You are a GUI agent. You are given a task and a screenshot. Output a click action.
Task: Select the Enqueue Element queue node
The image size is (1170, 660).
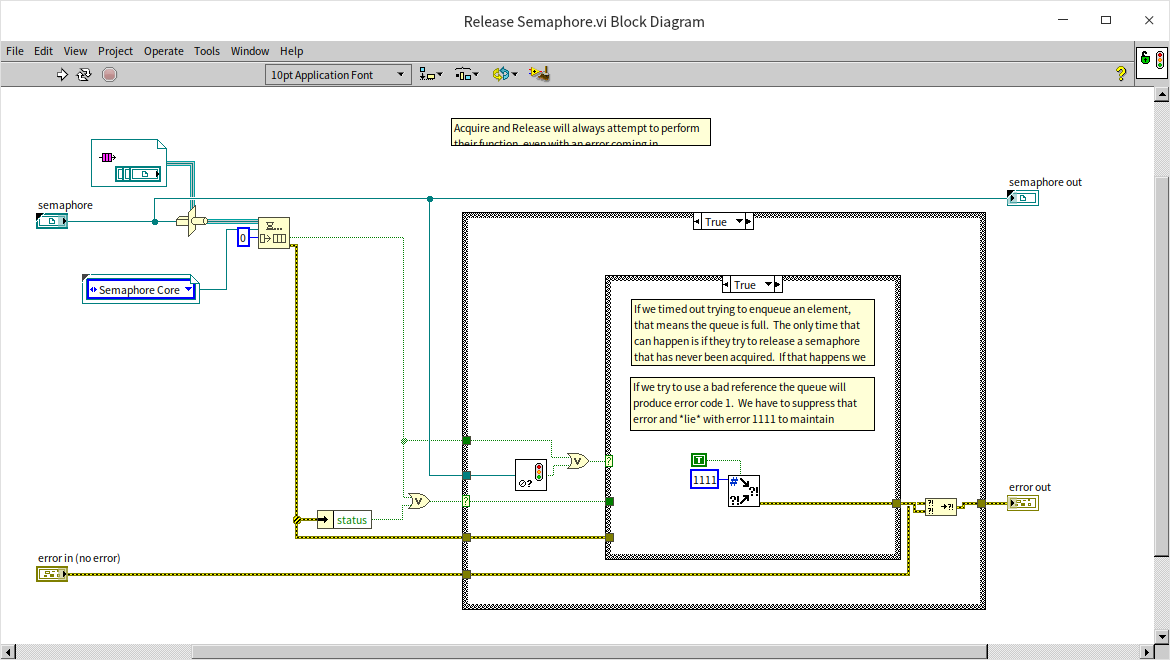pyautogui.click(x=273, y=233)
